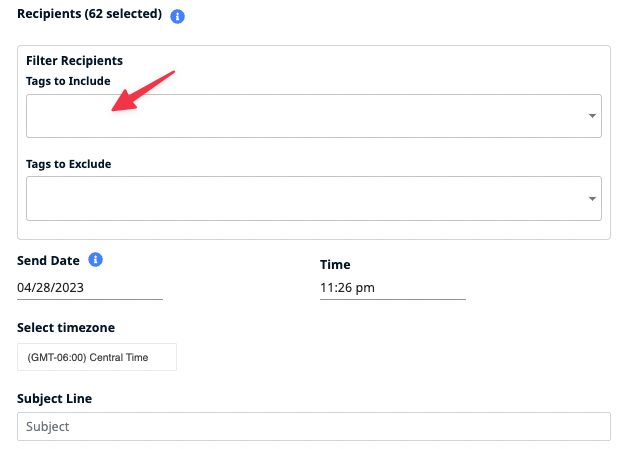Click the info icon beside Recipients heading
The image size is (623, 449).
coord(177,16)
